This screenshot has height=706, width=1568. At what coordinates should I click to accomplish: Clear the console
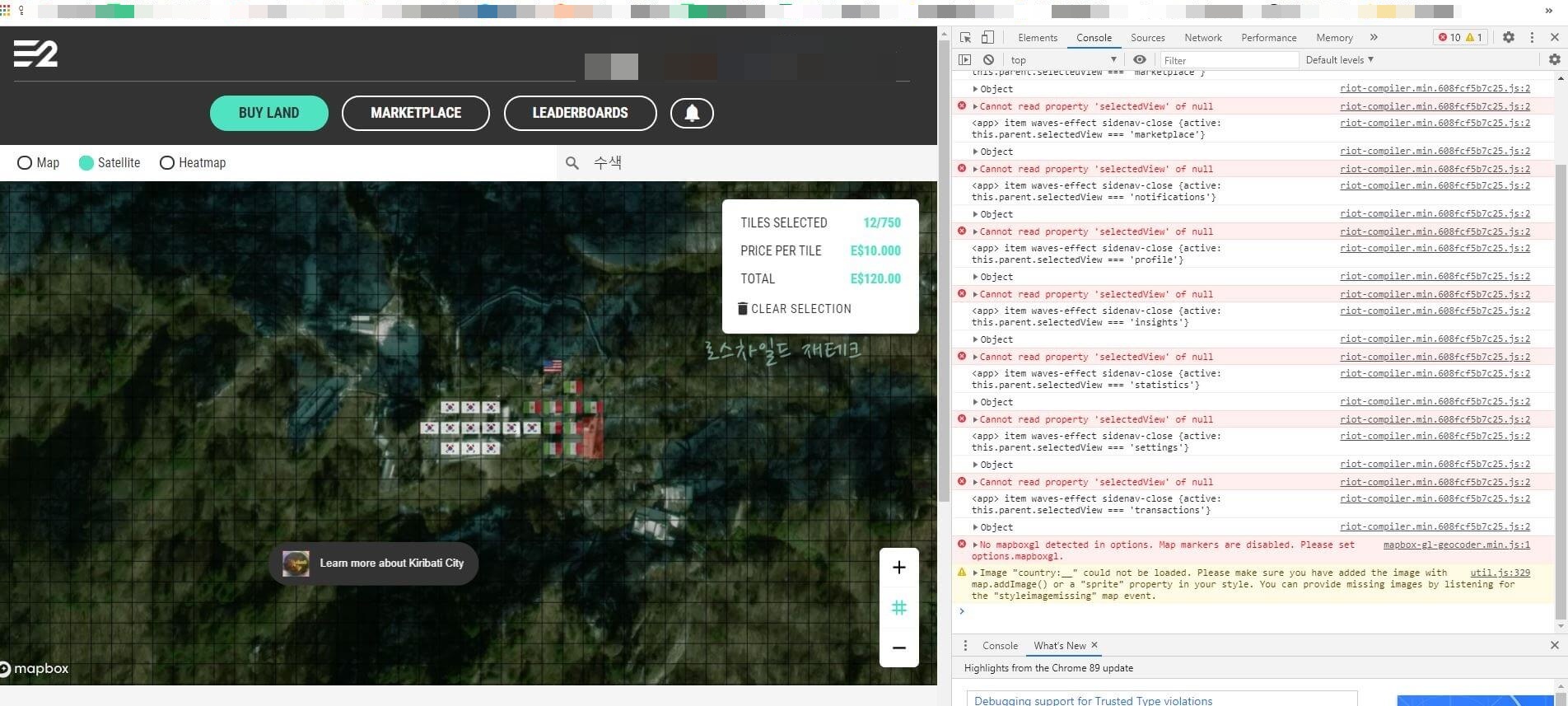pos(988,59)
